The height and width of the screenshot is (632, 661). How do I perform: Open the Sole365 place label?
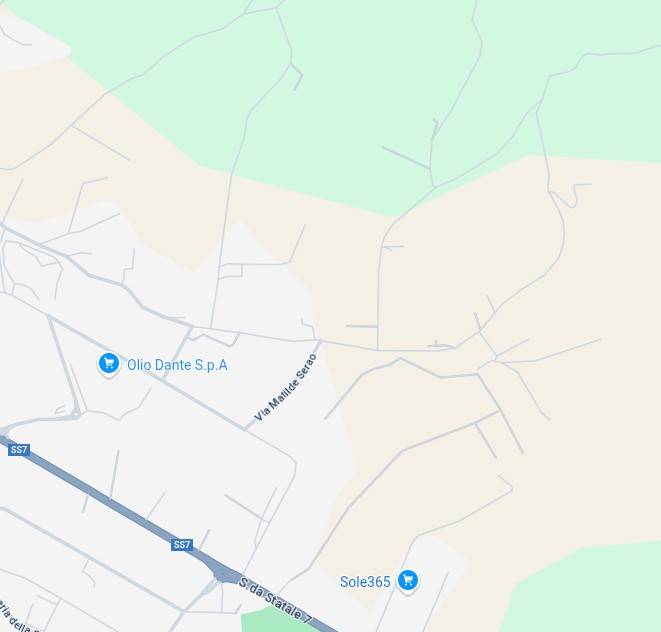pos(365,582)
